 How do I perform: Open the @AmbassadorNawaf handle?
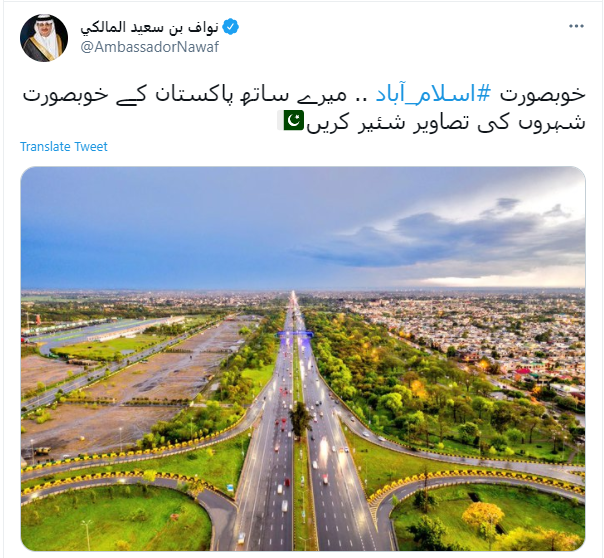coord(149,47)
